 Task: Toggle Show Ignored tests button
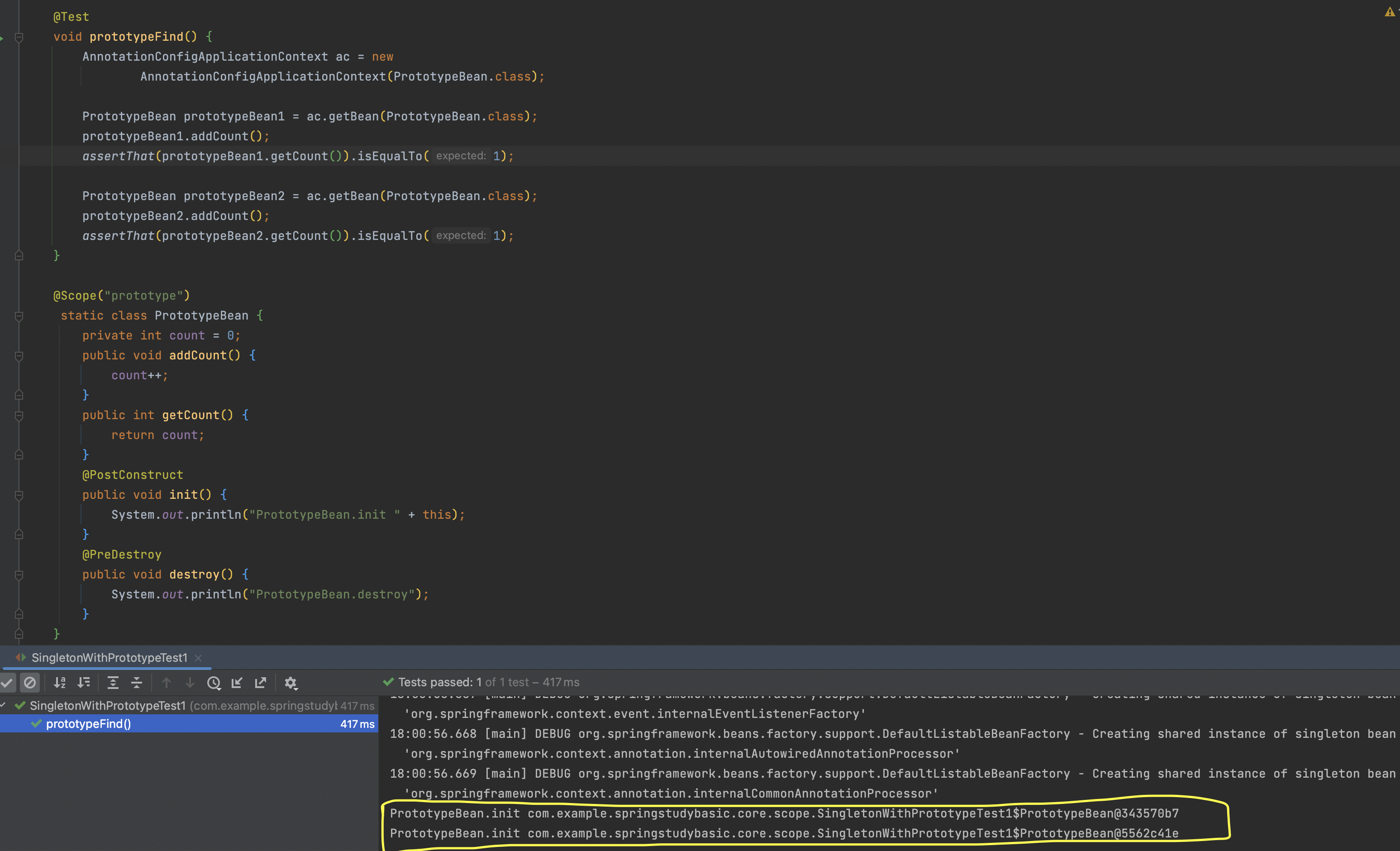pyautogui.click(x=30, y=682)
